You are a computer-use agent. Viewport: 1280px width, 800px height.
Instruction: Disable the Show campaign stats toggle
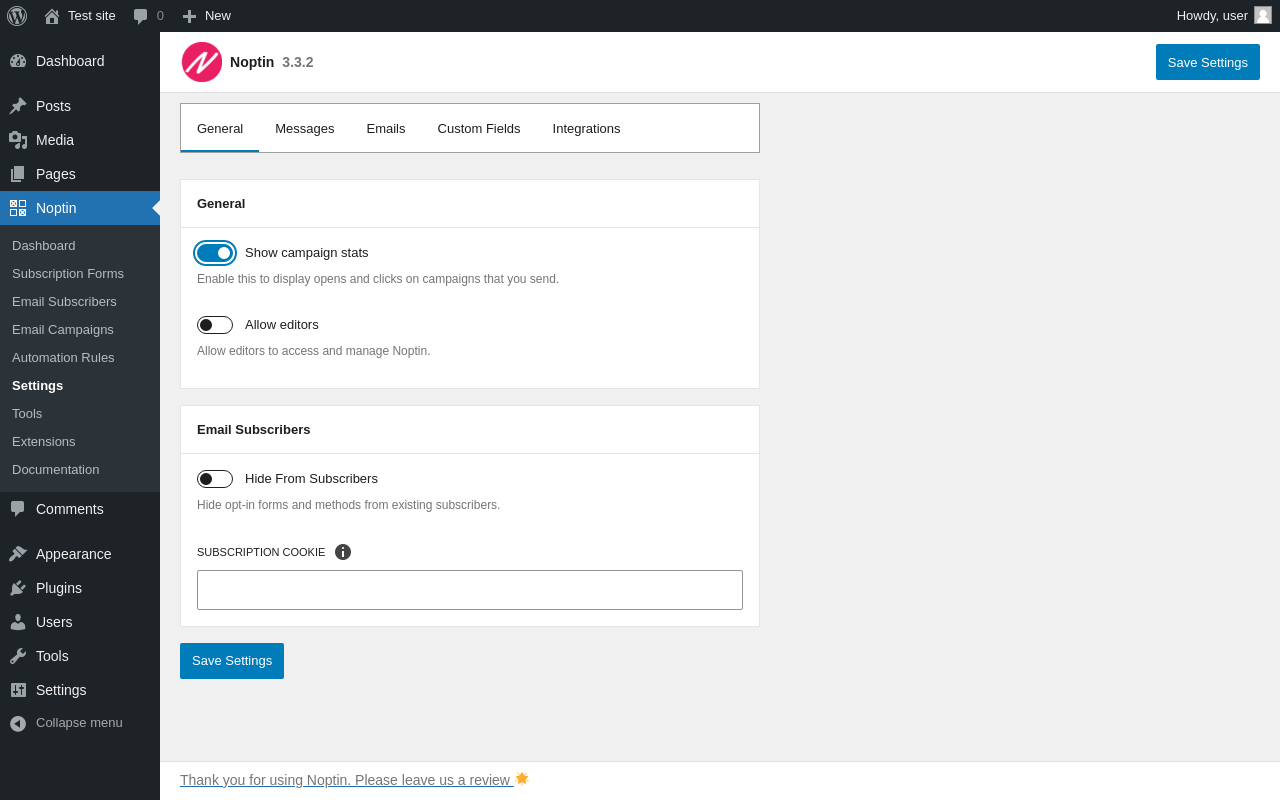click(x=215, y=253)
